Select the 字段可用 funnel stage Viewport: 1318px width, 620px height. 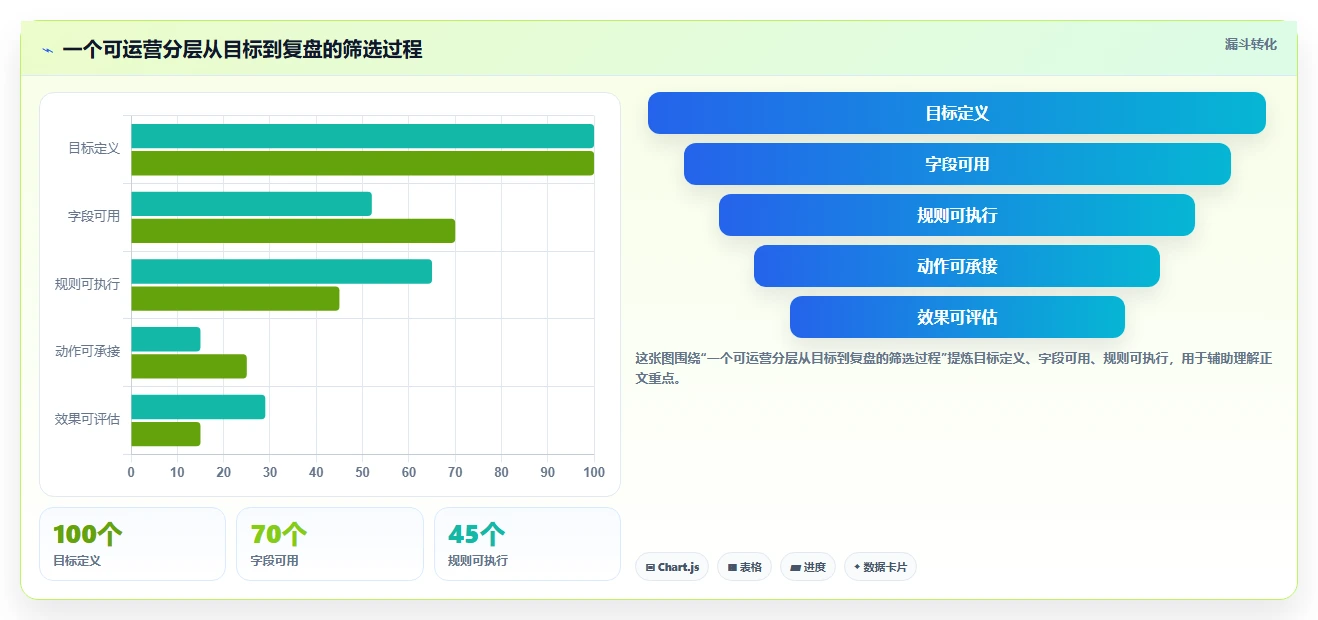coord(957,164)
